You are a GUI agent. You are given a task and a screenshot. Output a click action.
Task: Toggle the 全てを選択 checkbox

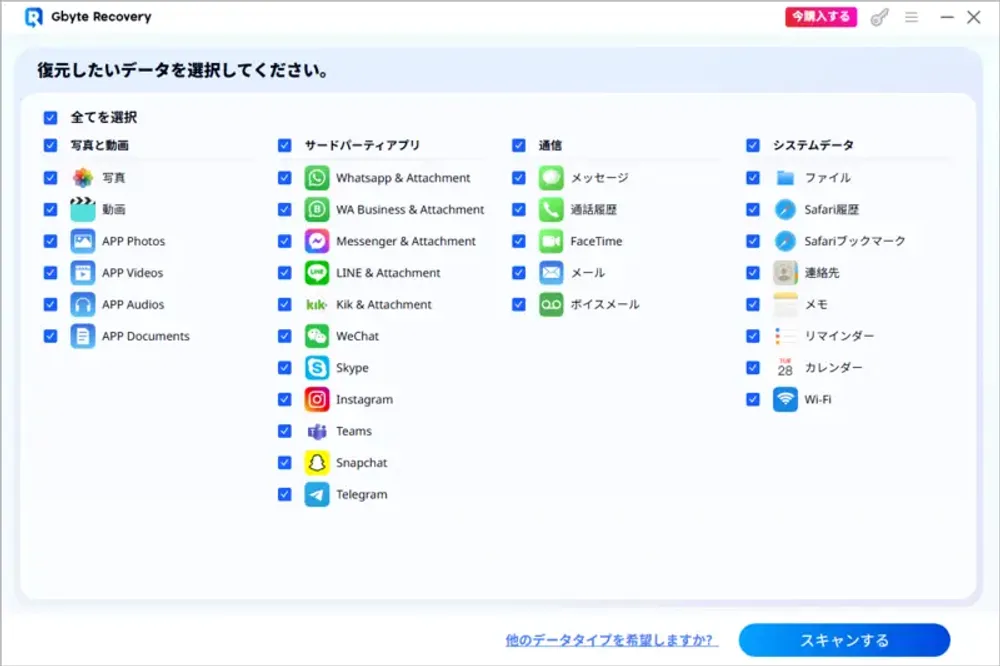tap(51, 117)
